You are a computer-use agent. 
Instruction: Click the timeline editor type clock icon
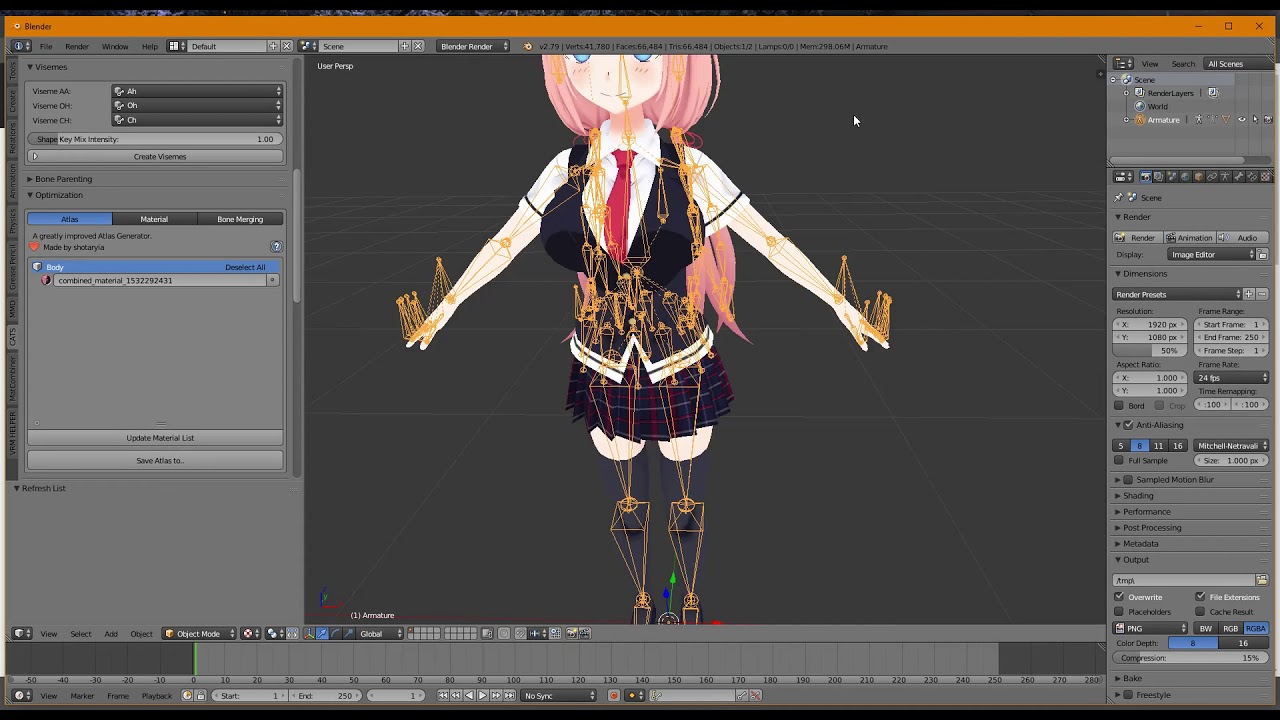coord(20,696)
